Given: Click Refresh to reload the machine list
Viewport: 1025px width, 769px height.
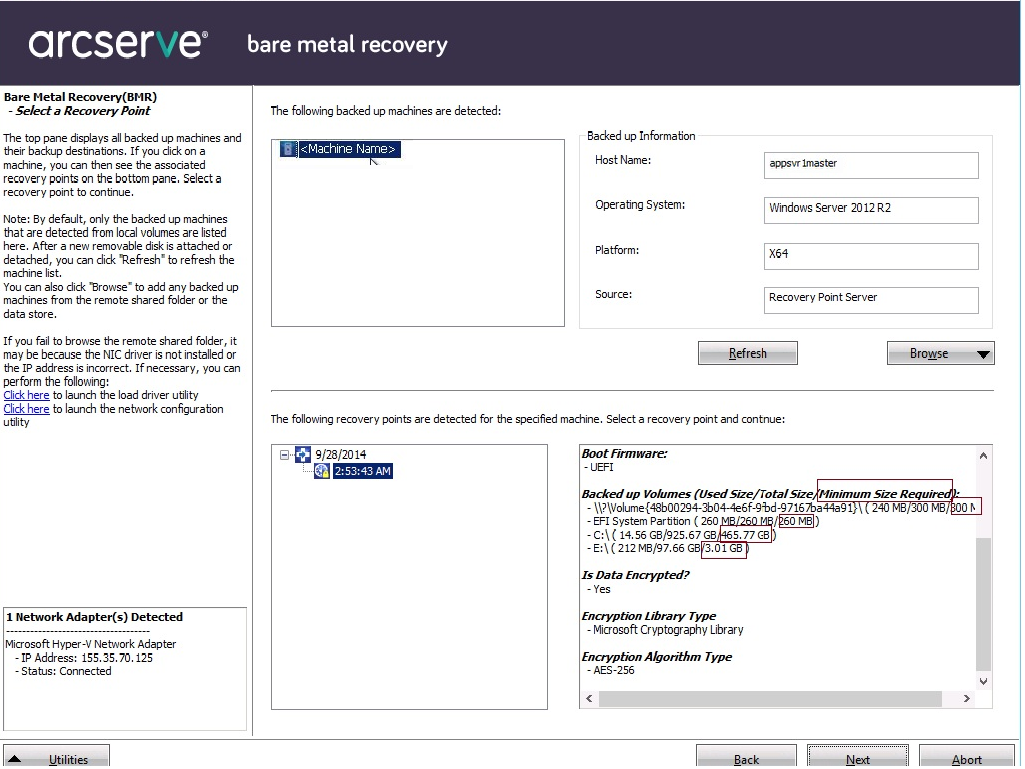Looking at the screenshot, I should point(747,352).
